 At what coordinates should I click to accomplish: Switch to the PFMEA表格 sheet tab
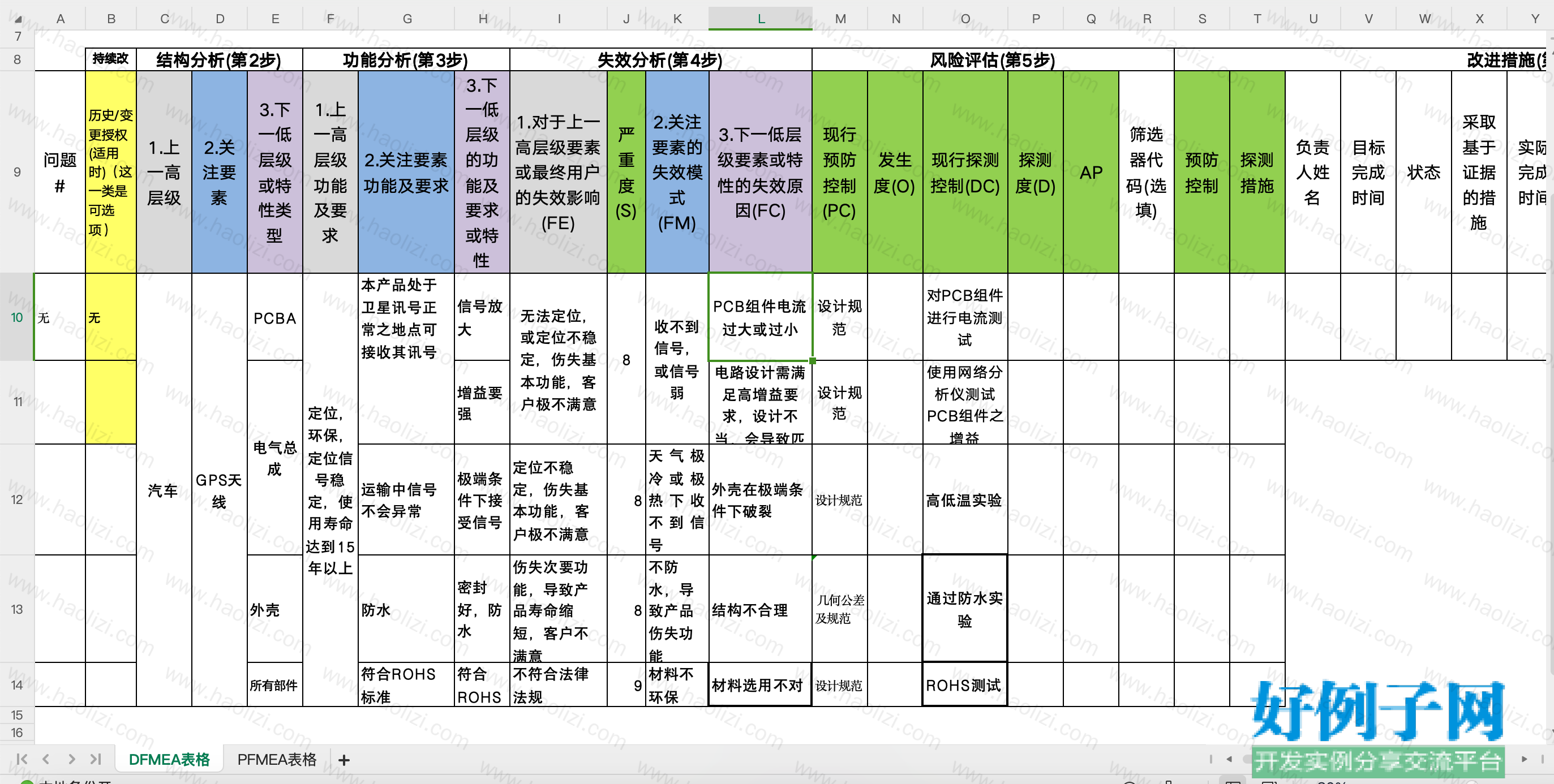coord(277,759)
